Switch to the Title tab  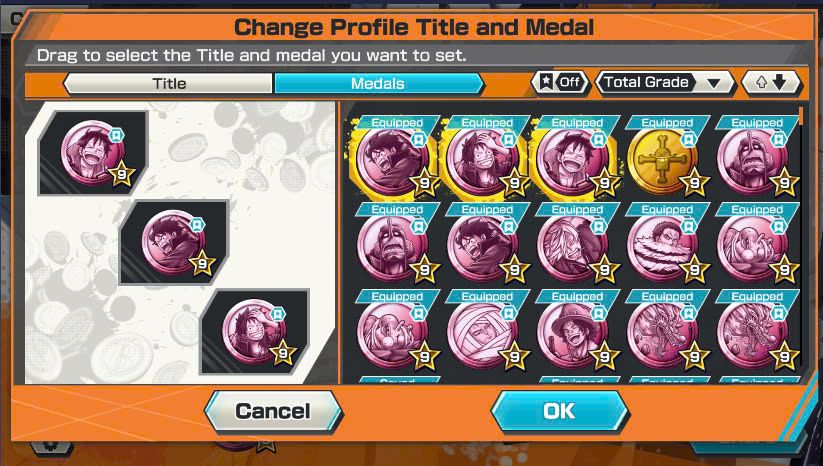[168, 83]
